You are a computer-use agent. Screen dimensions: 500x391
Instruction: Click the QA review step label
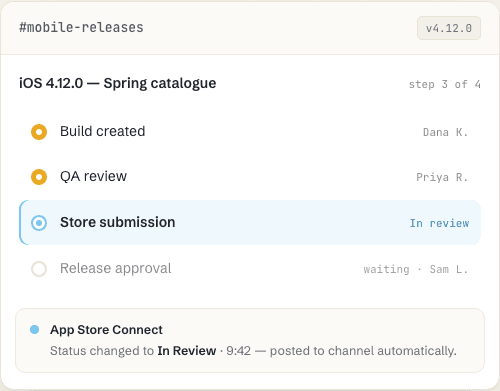coord(93,176)
